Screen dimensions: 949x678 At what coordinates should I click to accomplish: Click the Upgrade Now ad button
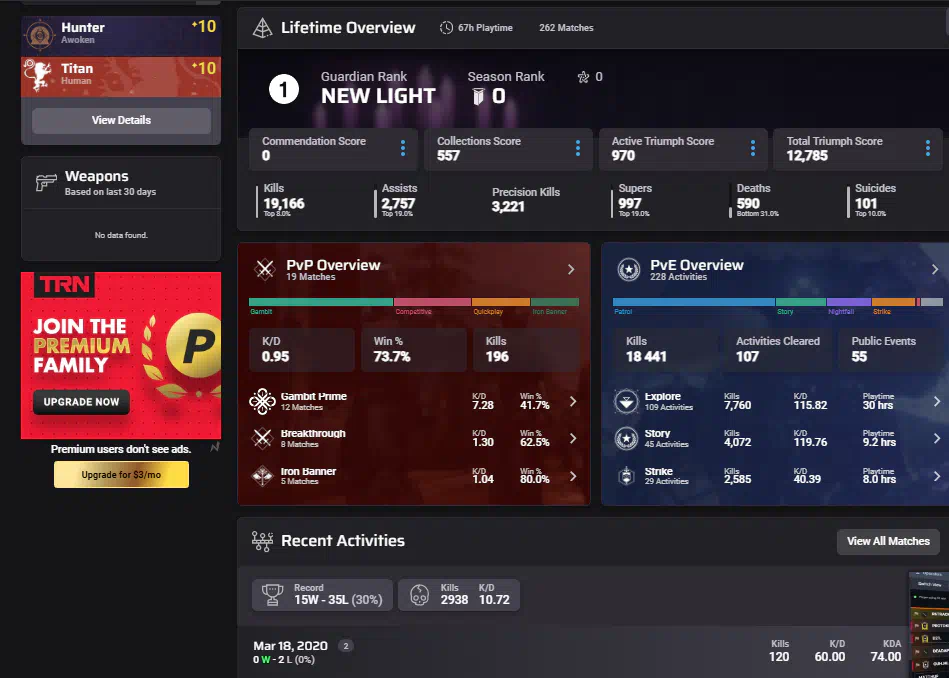tap(80, 402)
